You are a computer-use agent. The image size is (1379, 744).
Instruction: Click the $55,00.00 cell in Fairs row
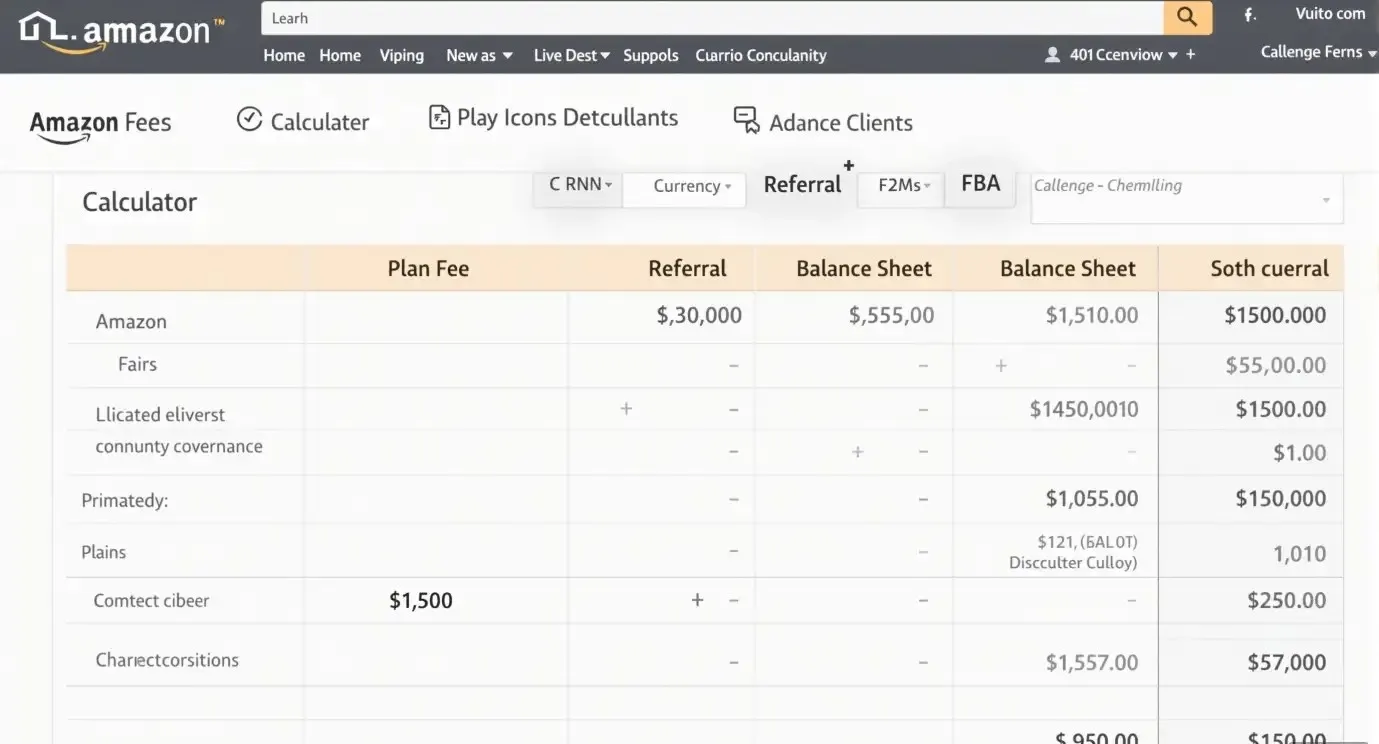pos(1275,365)
